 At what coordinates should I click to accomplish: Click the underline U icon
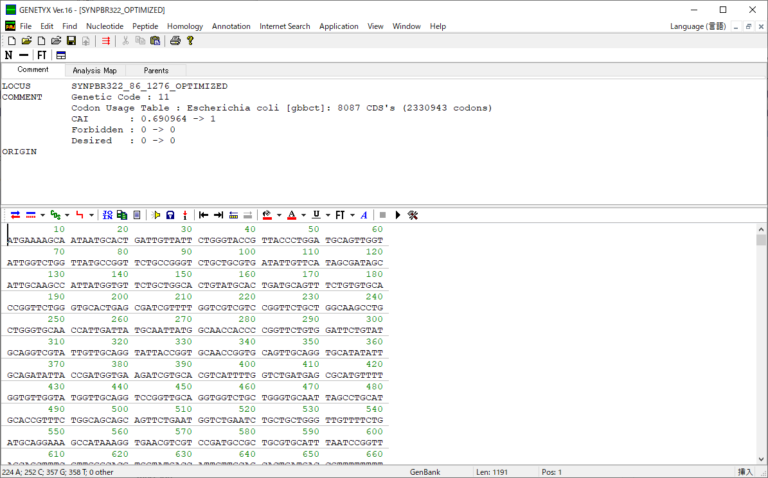pyautogui.click(x=316, y=215)
